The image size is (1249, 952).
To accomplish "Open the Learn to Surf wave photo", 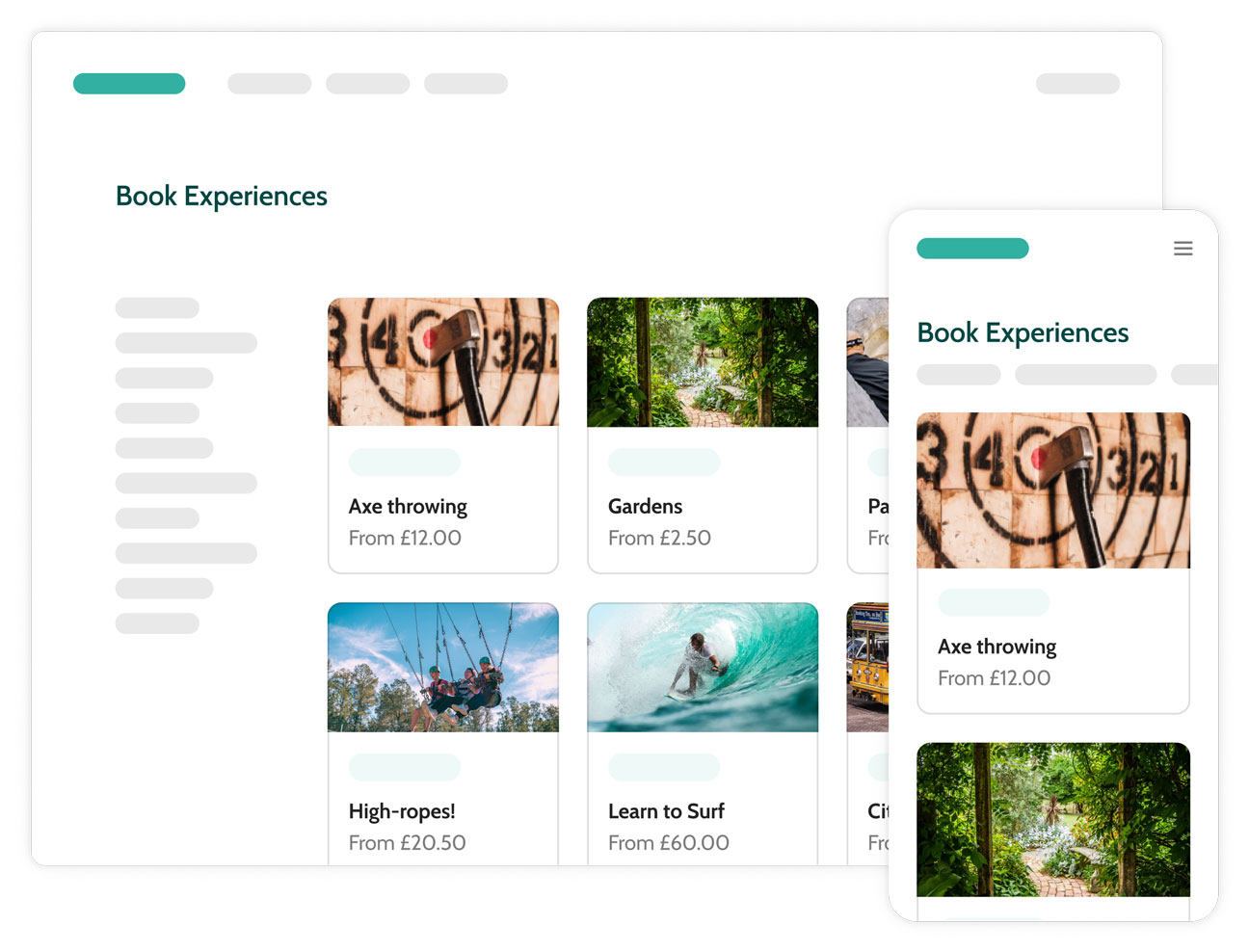I will point(703,668).
